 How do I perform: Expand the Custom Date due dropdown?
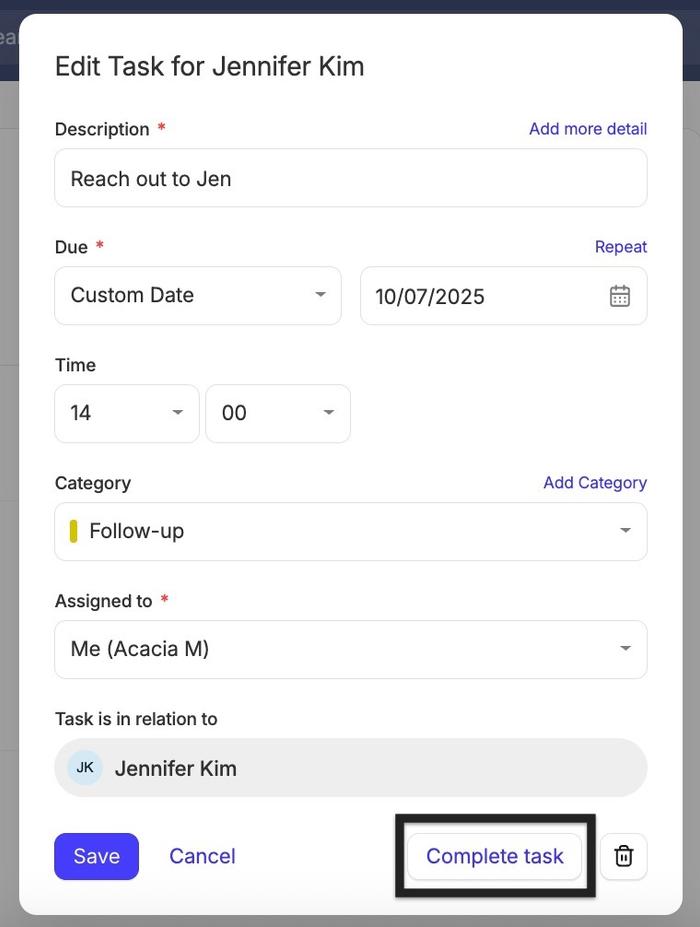point(198,296)
